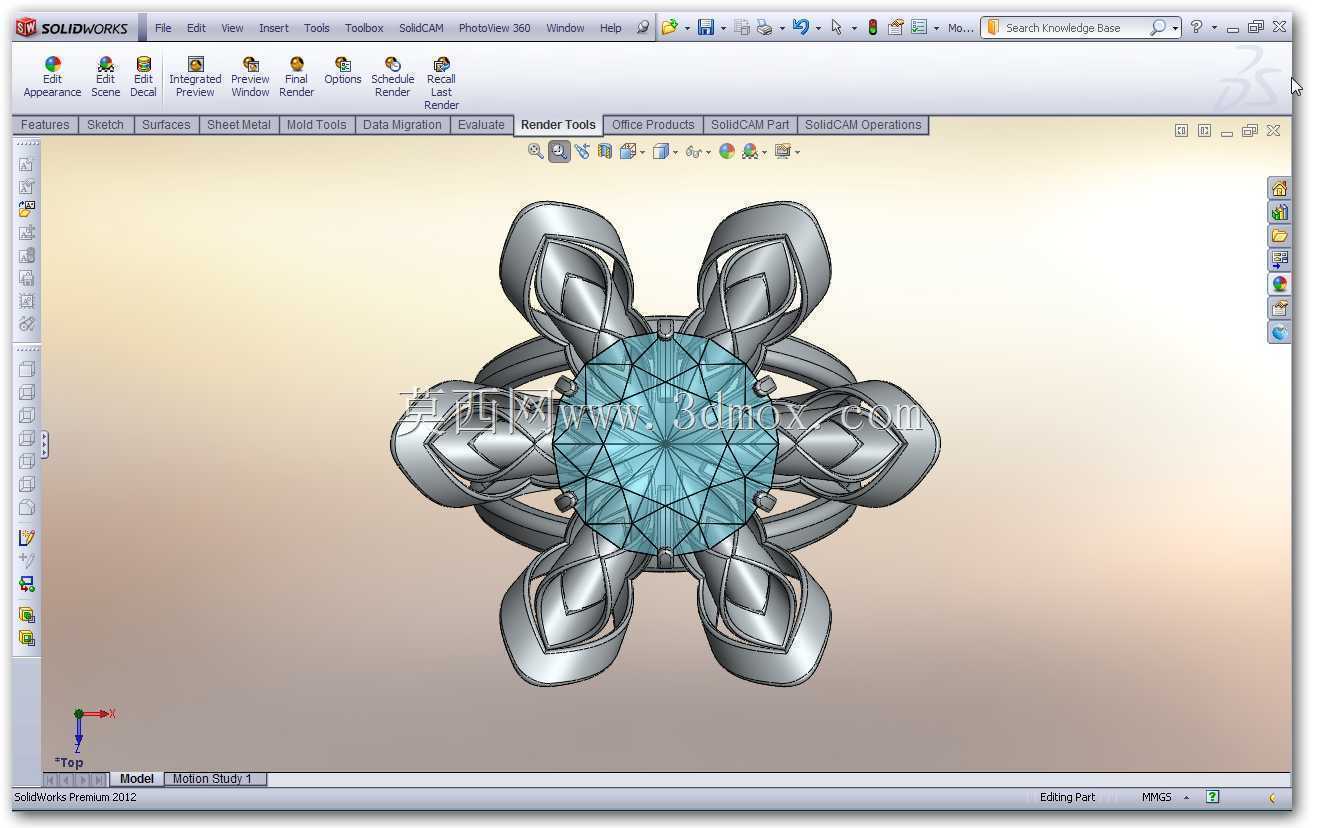Expand the View Orientation dropdown arrow

pos(642,152)
